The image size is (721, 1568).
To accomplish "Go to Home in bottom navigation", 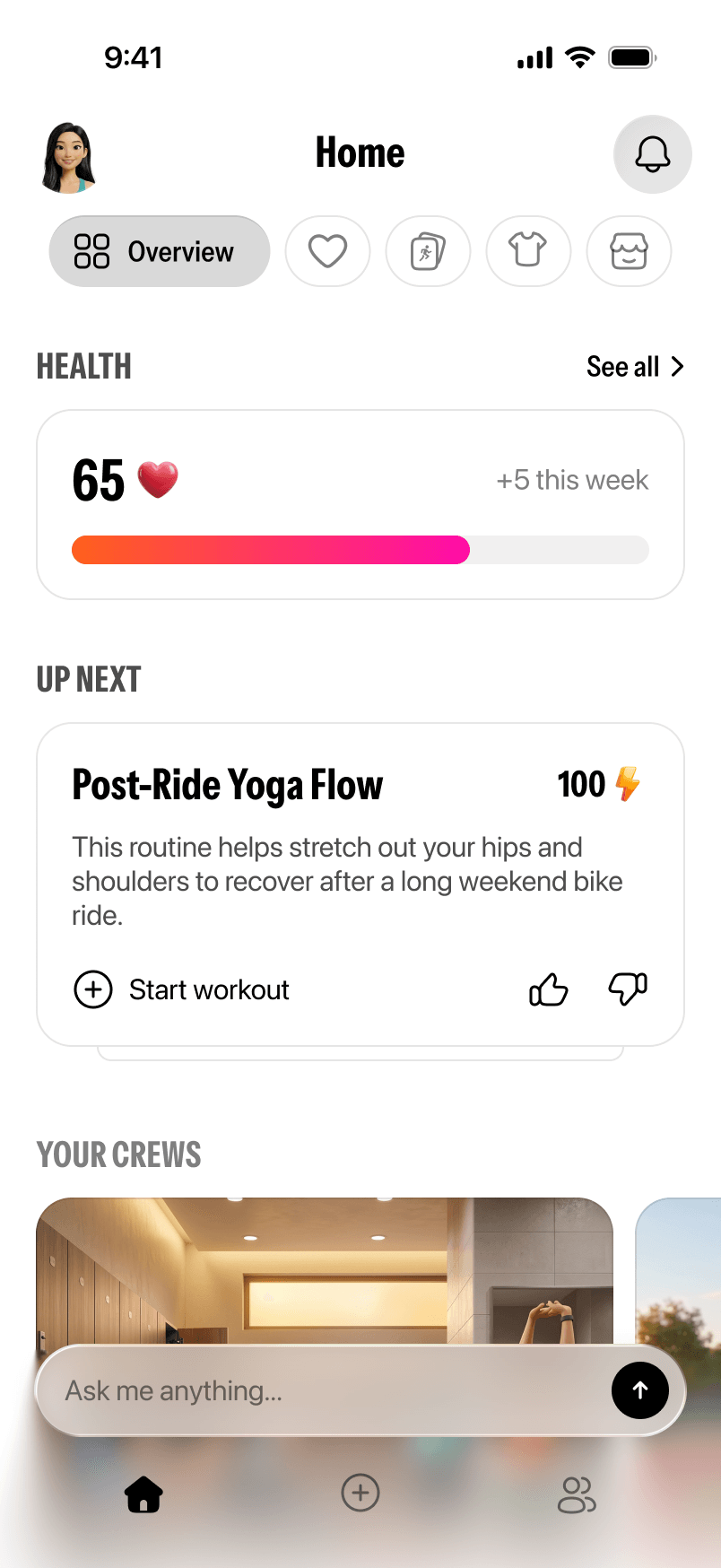I will point(143,1494).
